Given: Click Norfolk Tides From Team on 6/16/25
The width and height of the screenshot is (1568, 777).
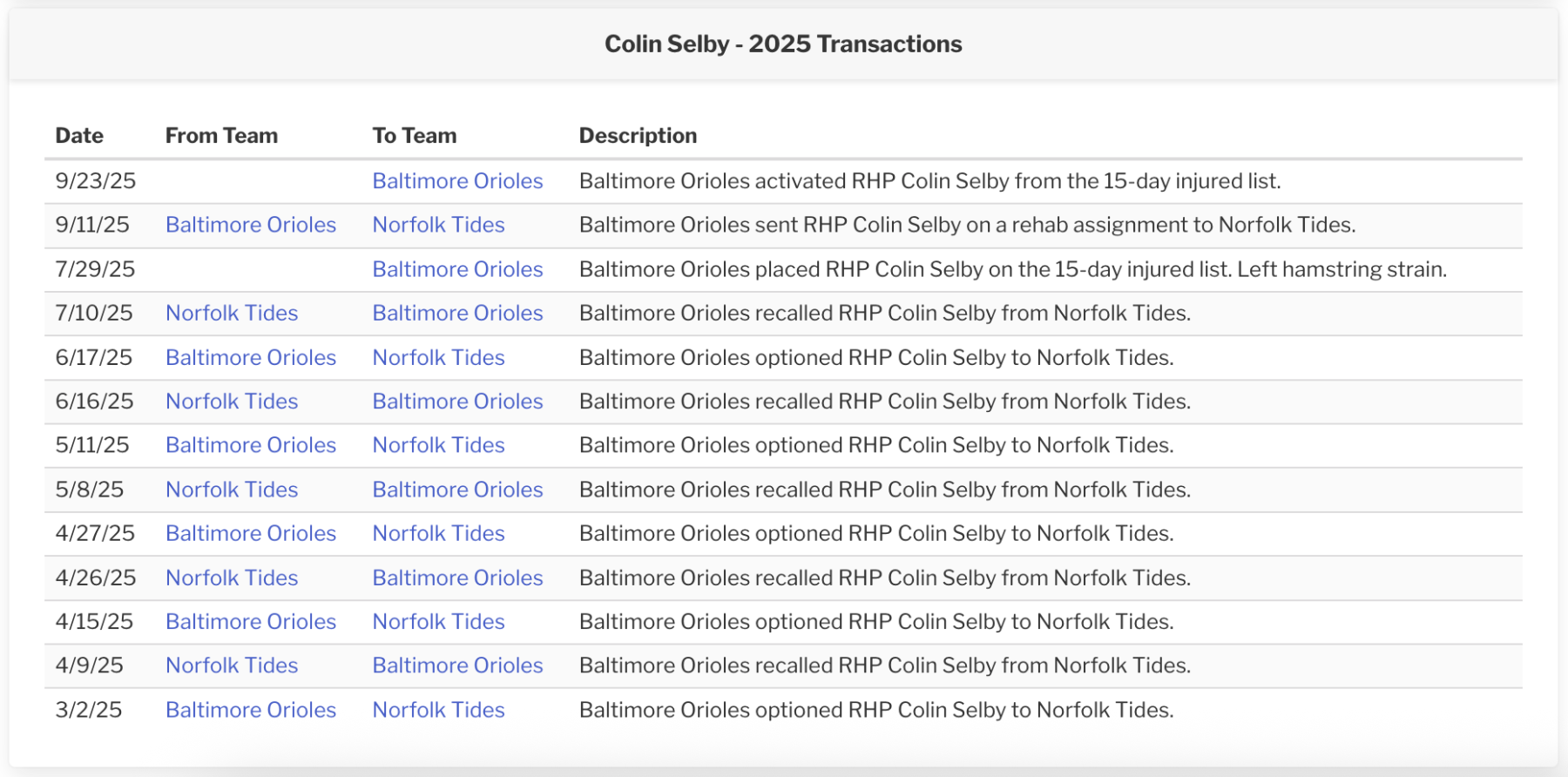Looking at the screenshot, I should (x=232, y=402).
